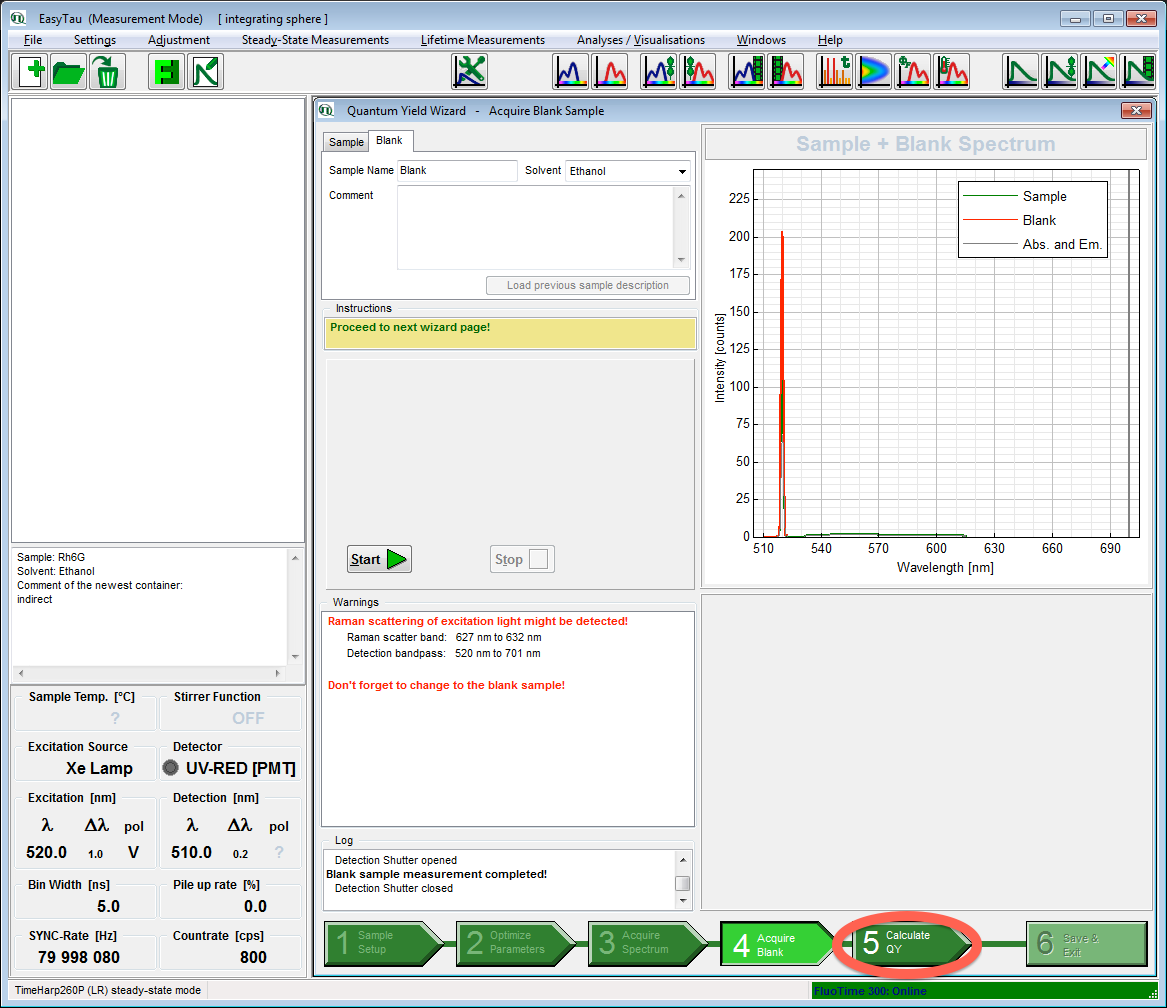Open the Steady-State Measurements menu
The height and width of the screenshot is (1008, 1167).
pos(315,40)
